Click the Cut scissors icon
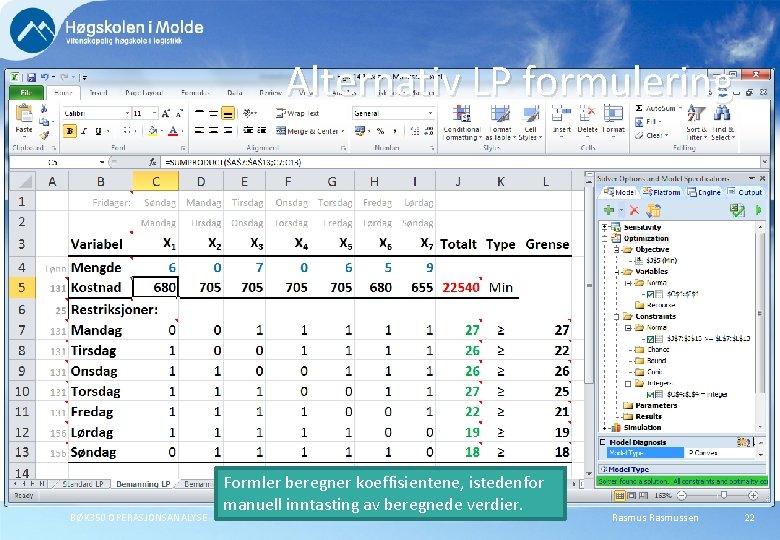Image resolution: width=780 pixels, height=540 pixels. 44,109
